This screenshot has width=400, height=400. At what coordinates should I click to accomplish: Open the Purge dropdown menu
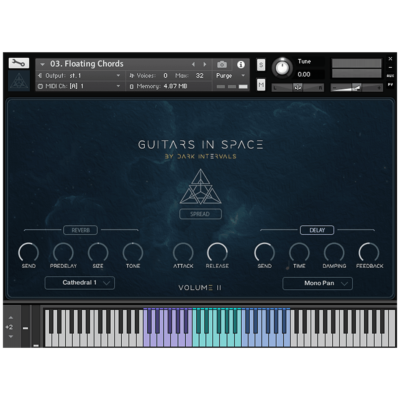(231, 76)
